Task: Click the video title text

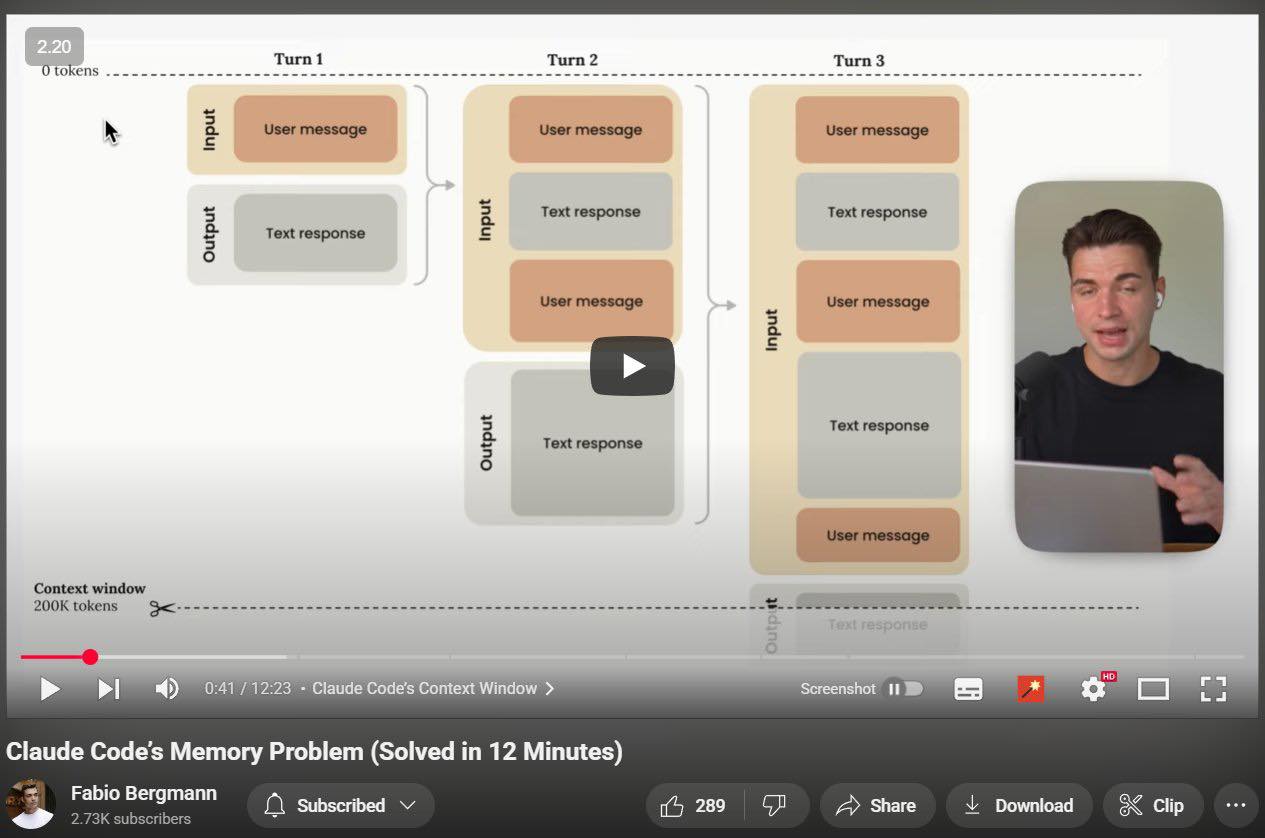Action: click(314, 752)
